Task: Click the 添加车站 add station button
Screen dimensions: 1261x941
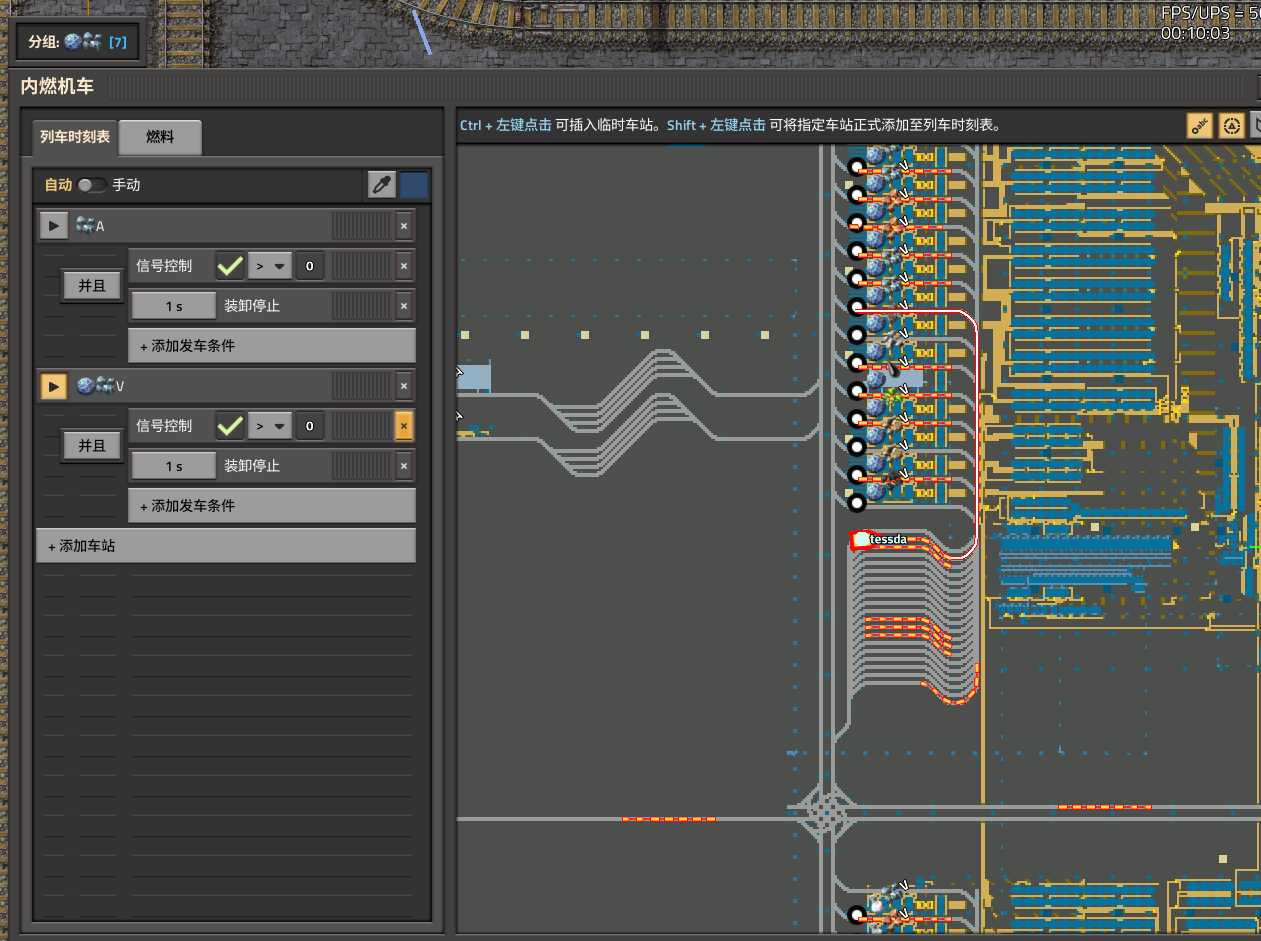Action: [226, 546]
